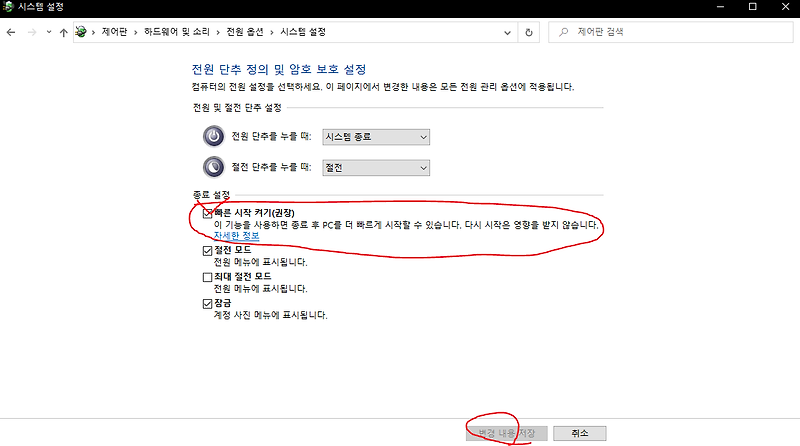Image resolution: width=800 pixels, height=446 pixels.
Task: Expand chevron after 제어판 breadcrumb
Action: (x=136, y=32)
